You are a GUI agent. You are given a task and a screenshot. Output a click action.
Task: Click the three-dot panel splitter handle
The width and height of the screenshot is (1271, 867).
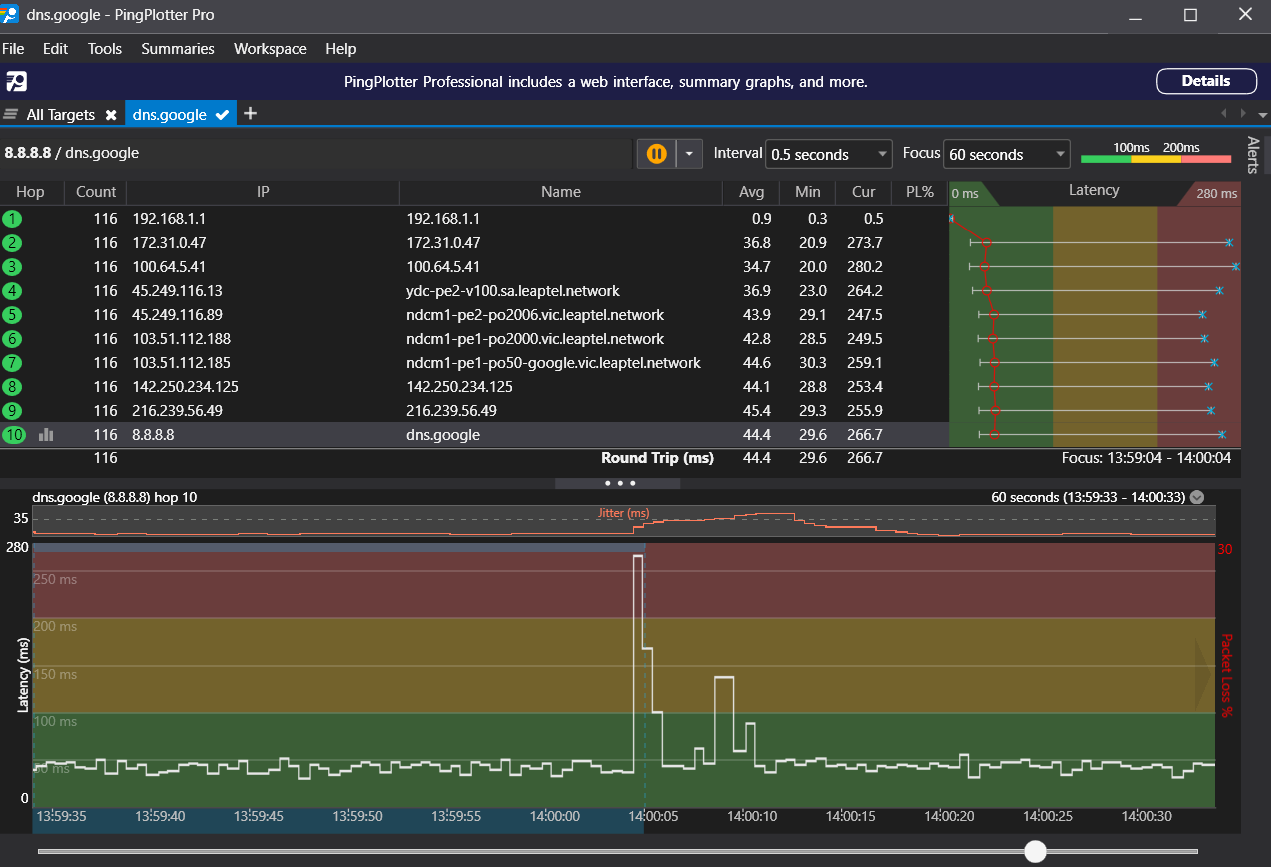(x=618, y=483)
